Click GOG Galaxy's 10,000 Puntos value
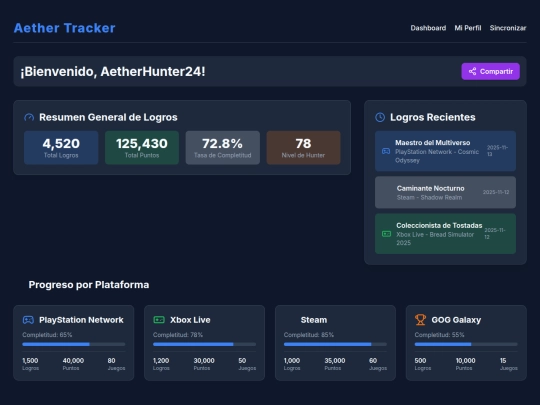Viewport: 540px width, 405px height. [x=466, y=361]
